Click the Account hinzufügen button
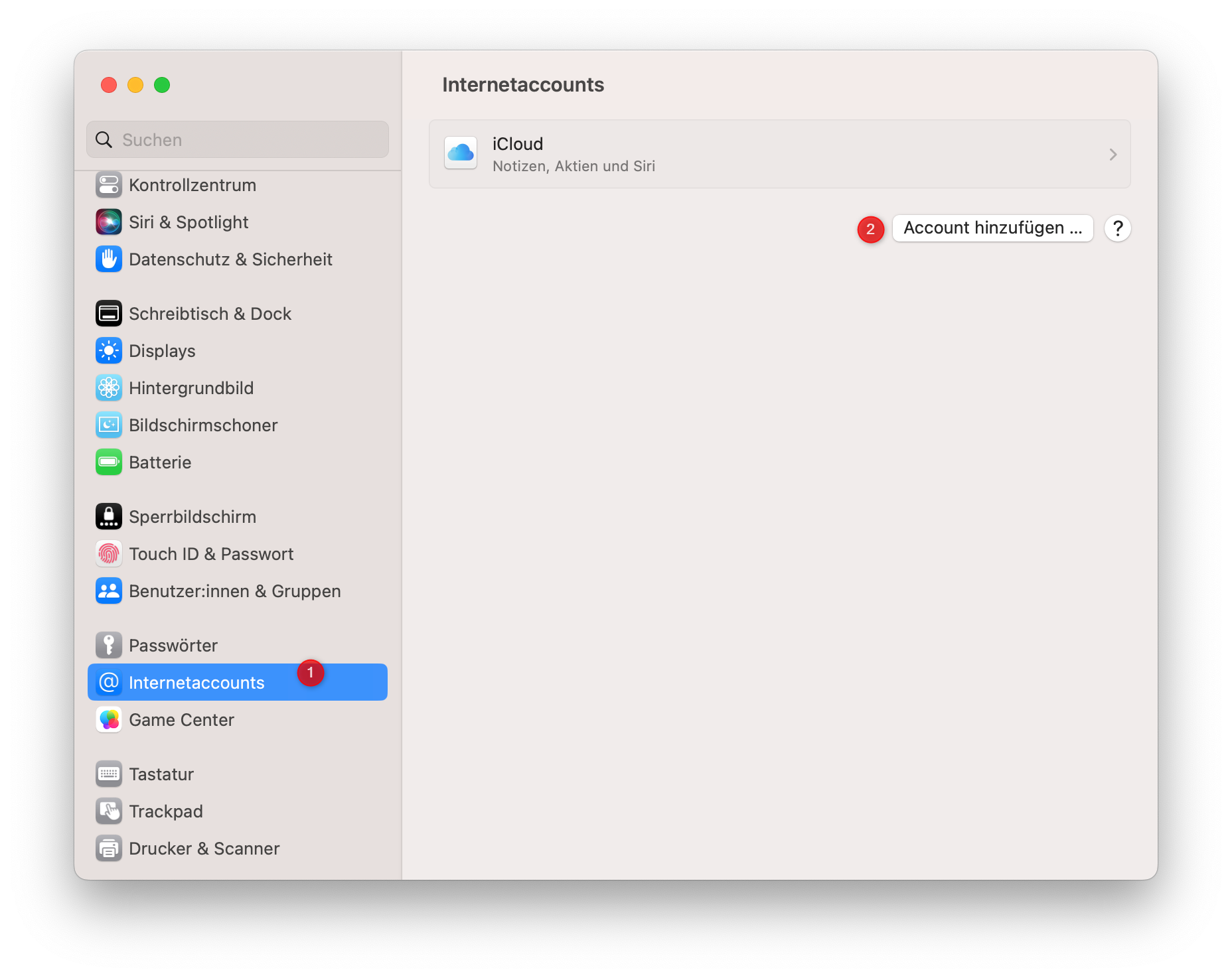Screen dimensions: 1232x978 coord(992,228)
